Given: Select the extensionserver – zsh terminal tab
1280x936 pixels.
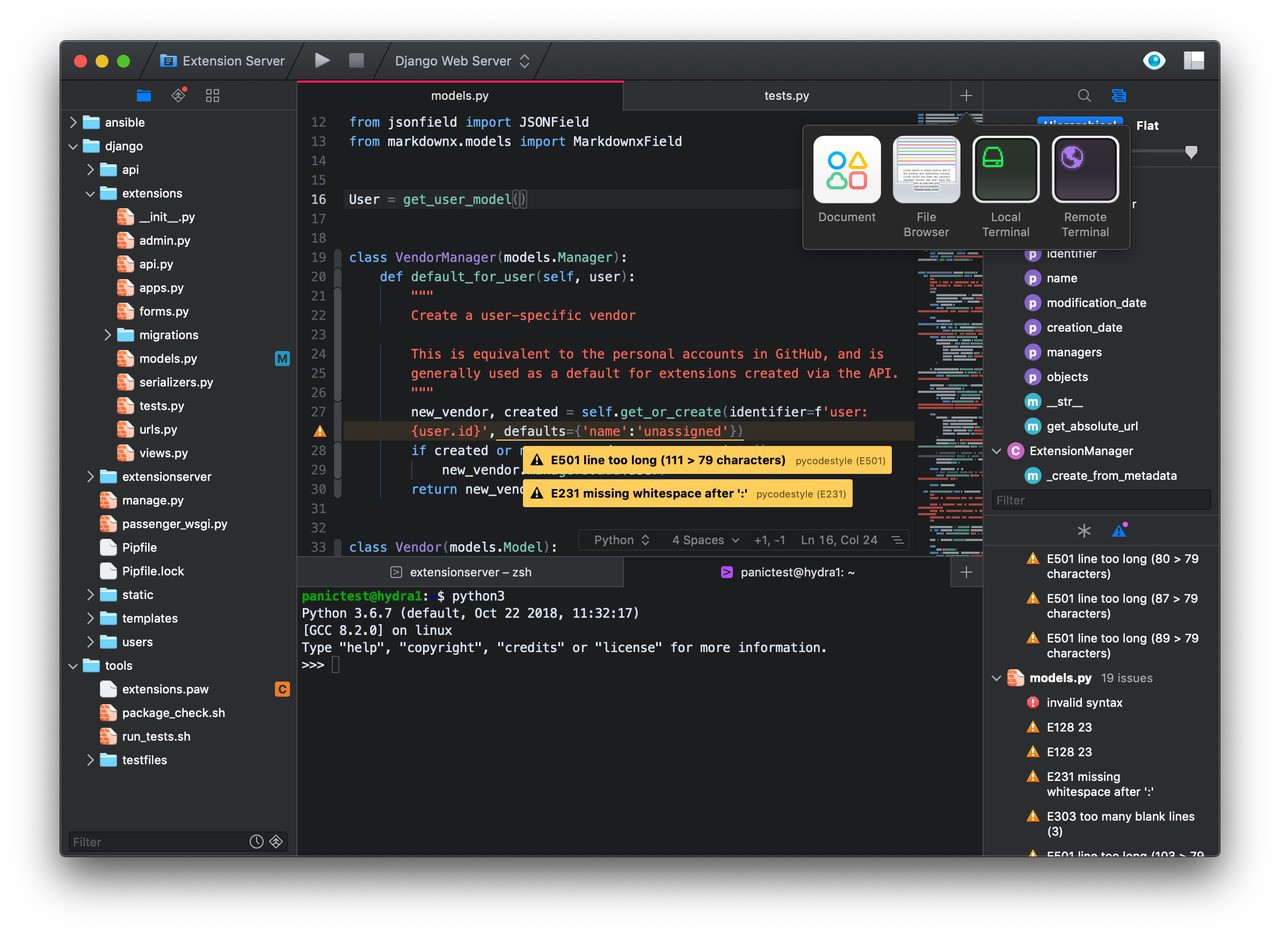Looking at the screenshot, I should [460, 572].
